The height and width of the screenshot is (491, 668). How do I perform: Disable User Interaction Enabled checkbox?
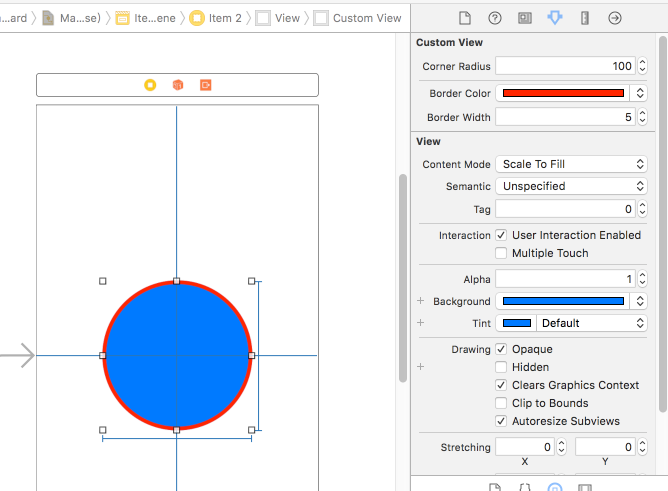501,235
